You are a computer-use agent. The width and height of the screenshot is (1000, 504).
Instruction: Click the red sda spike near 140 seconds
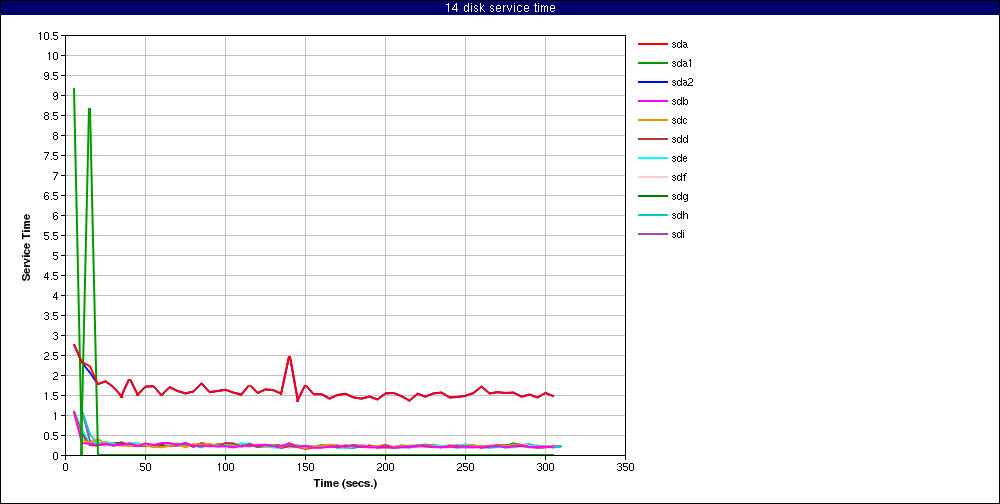(290, 357)
